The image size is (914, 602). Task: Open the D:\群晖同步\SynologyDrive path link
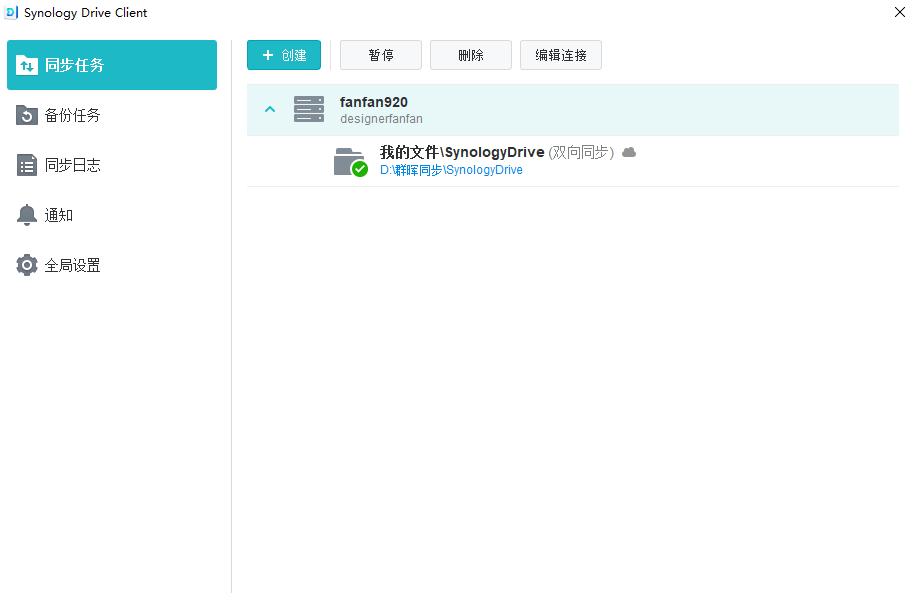coord(451,170)
